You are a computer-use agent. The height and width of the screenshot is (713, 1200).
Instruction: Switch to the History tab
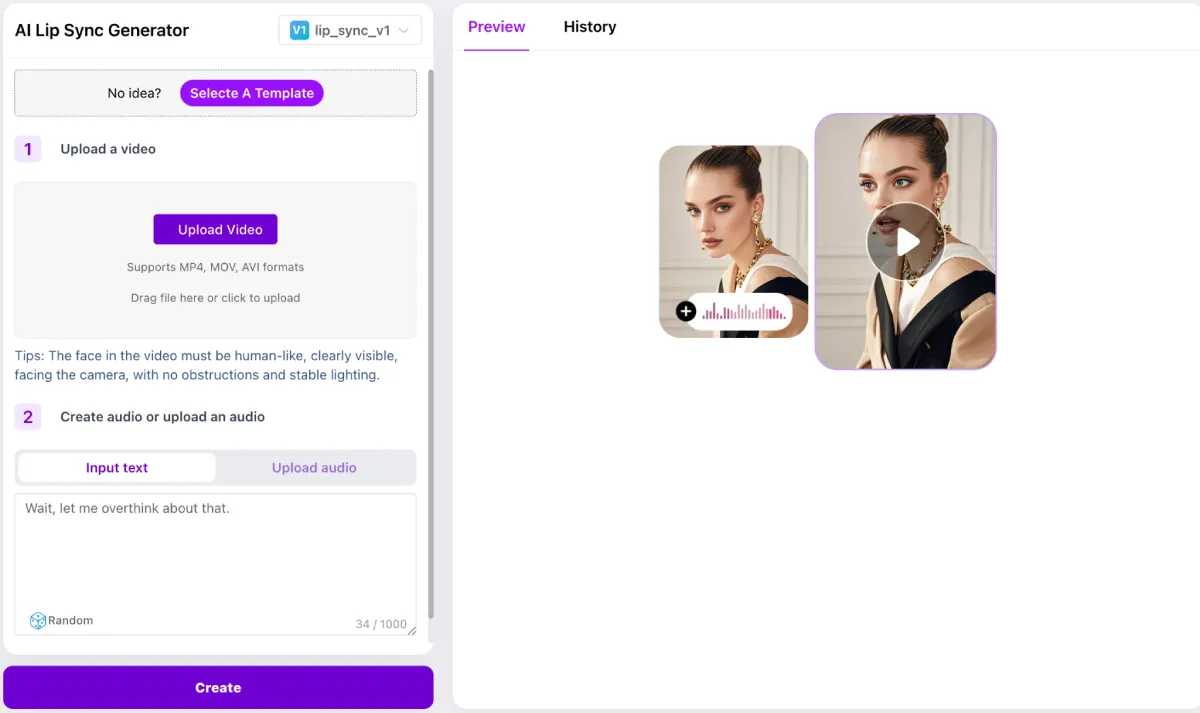coord(589,27)
